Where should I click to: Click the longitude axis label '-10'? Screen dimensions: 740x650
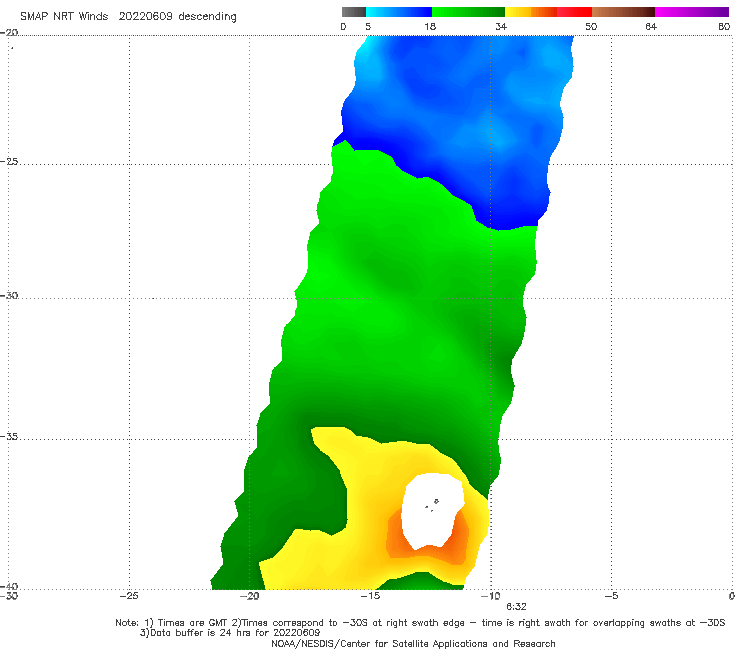pyautogui.click(x=491, y=596)
